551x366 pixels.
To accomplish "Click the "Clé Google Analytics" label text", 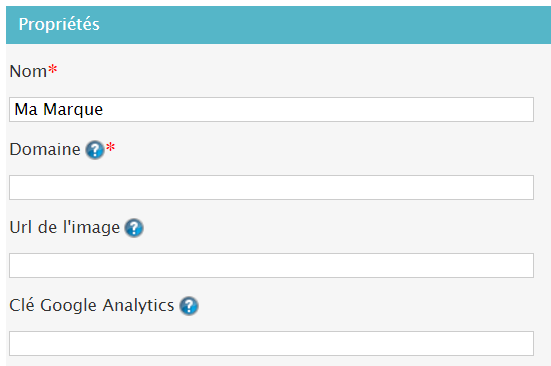I will pos(92,305).
